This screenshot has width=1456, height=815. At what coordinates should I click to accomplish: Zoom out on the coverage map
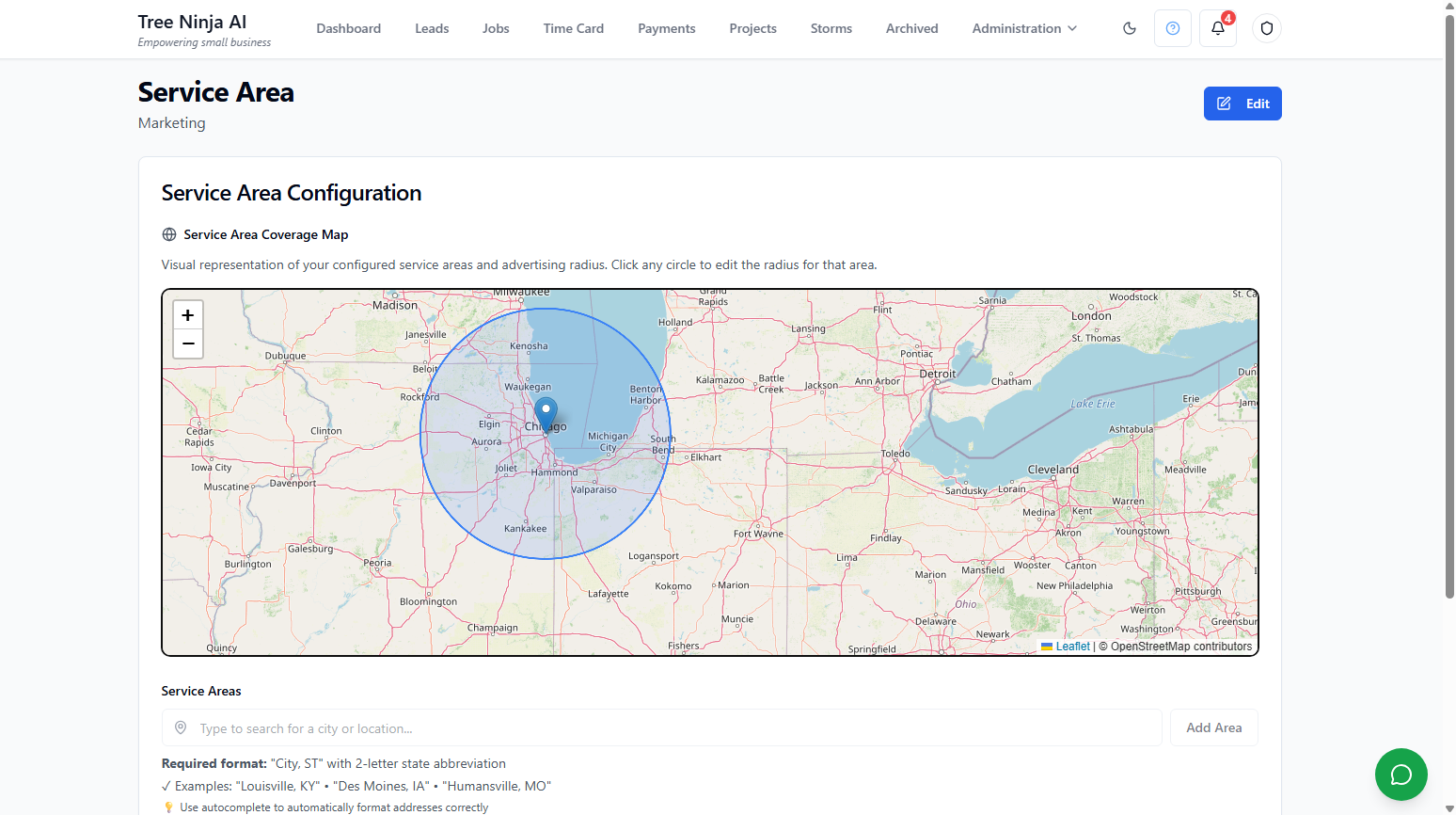188,344
